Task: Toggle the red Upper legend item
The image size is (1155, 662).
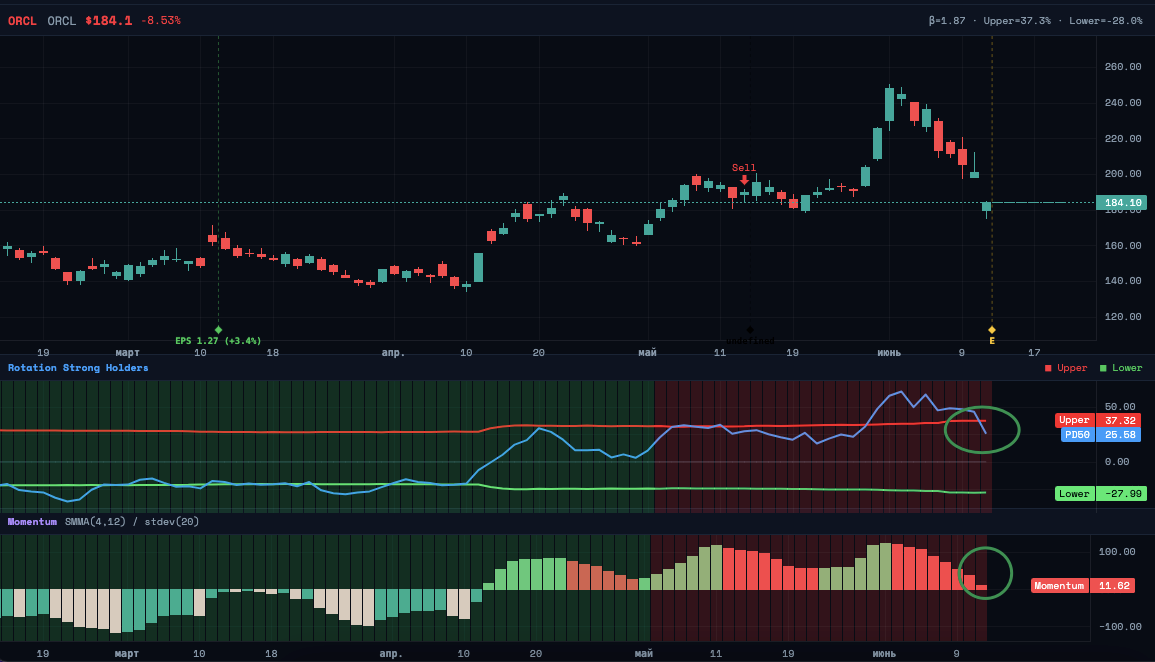Action: [x=1066, y=368]
